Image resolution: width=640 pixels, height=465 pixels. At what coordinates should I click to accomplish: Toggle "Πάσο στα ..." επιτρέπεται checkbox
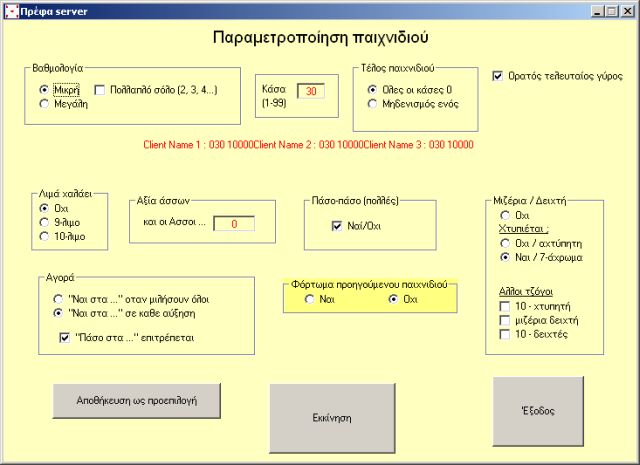(64, 338)
